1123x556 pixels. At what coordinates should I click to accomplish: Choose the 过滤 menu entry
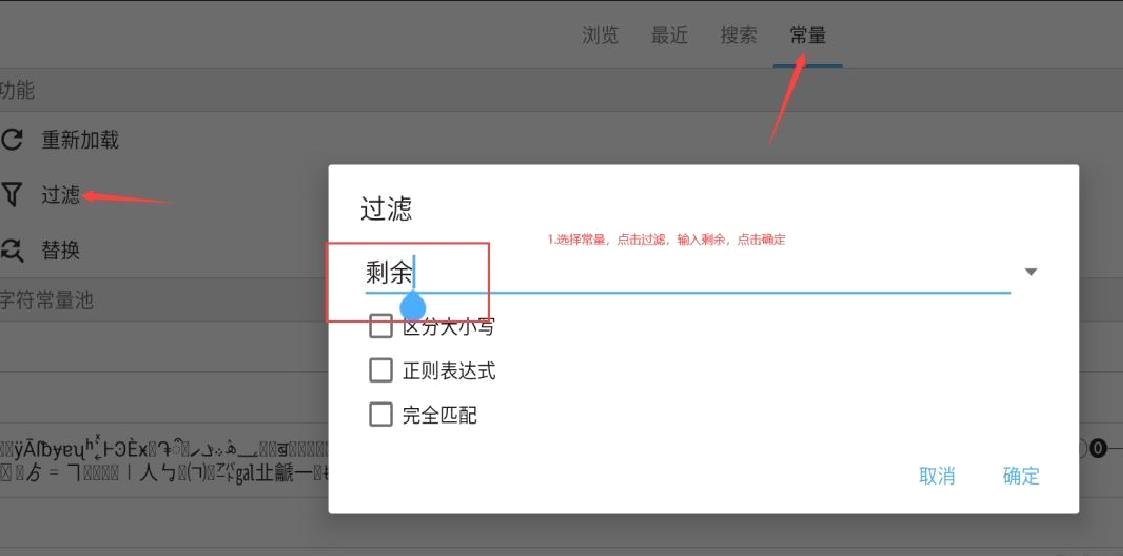pyautogui.click(x=60, y=194)
